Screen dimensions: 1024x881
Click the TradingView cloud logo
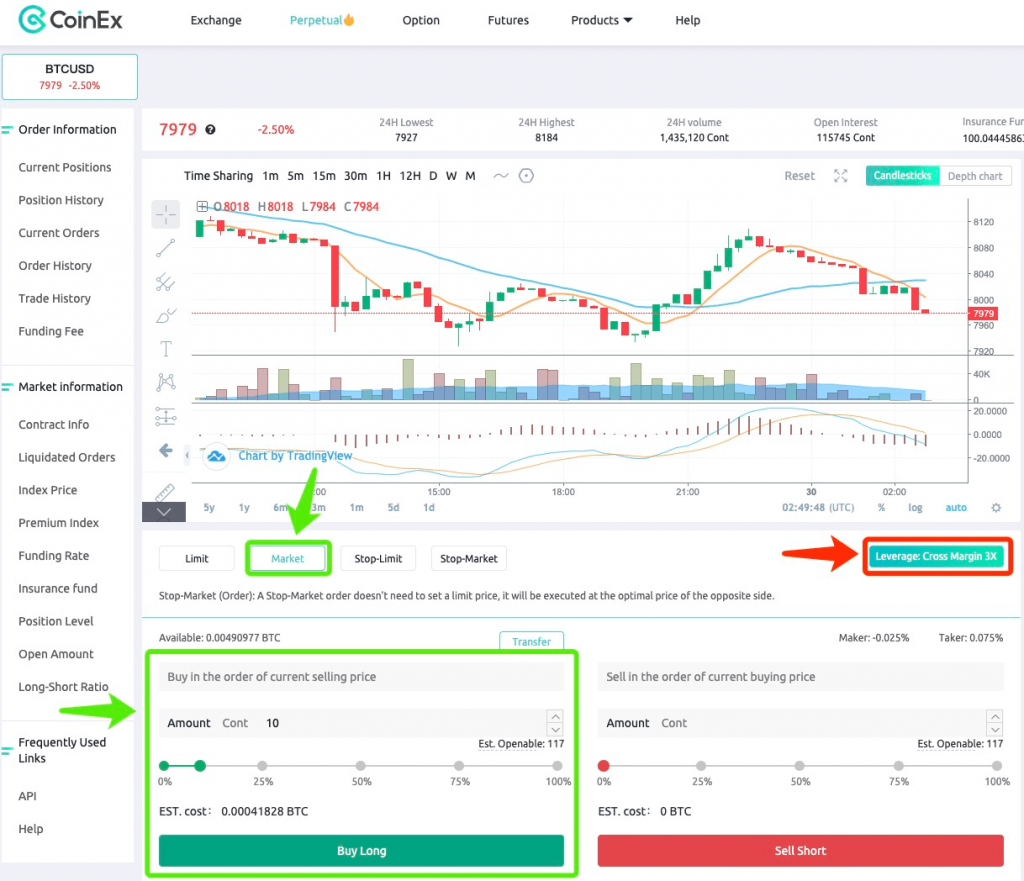(216, 456)
